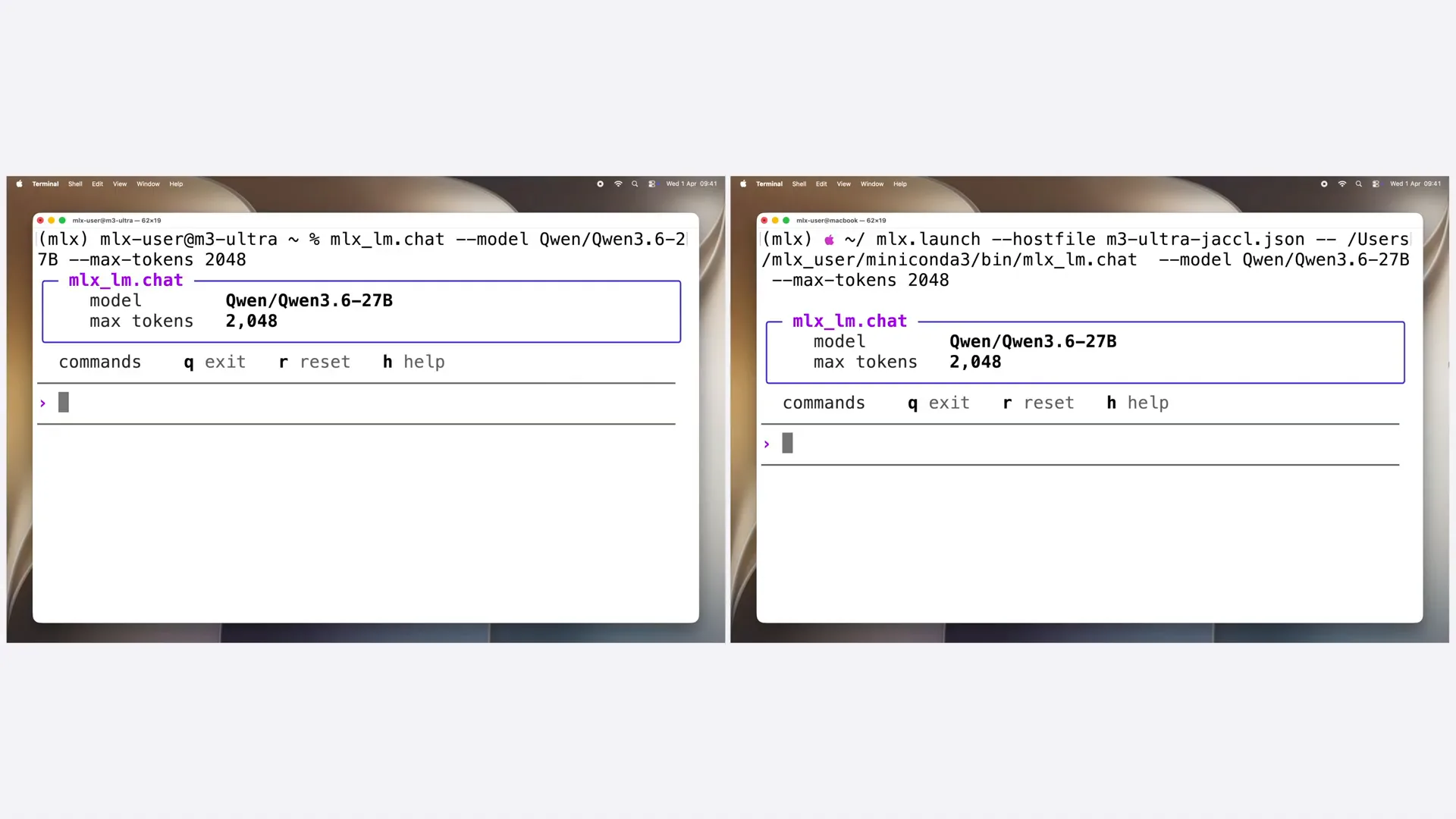
Task: Click the 'commands' label in the m3-ultra terminal
Action: point(100,362)
